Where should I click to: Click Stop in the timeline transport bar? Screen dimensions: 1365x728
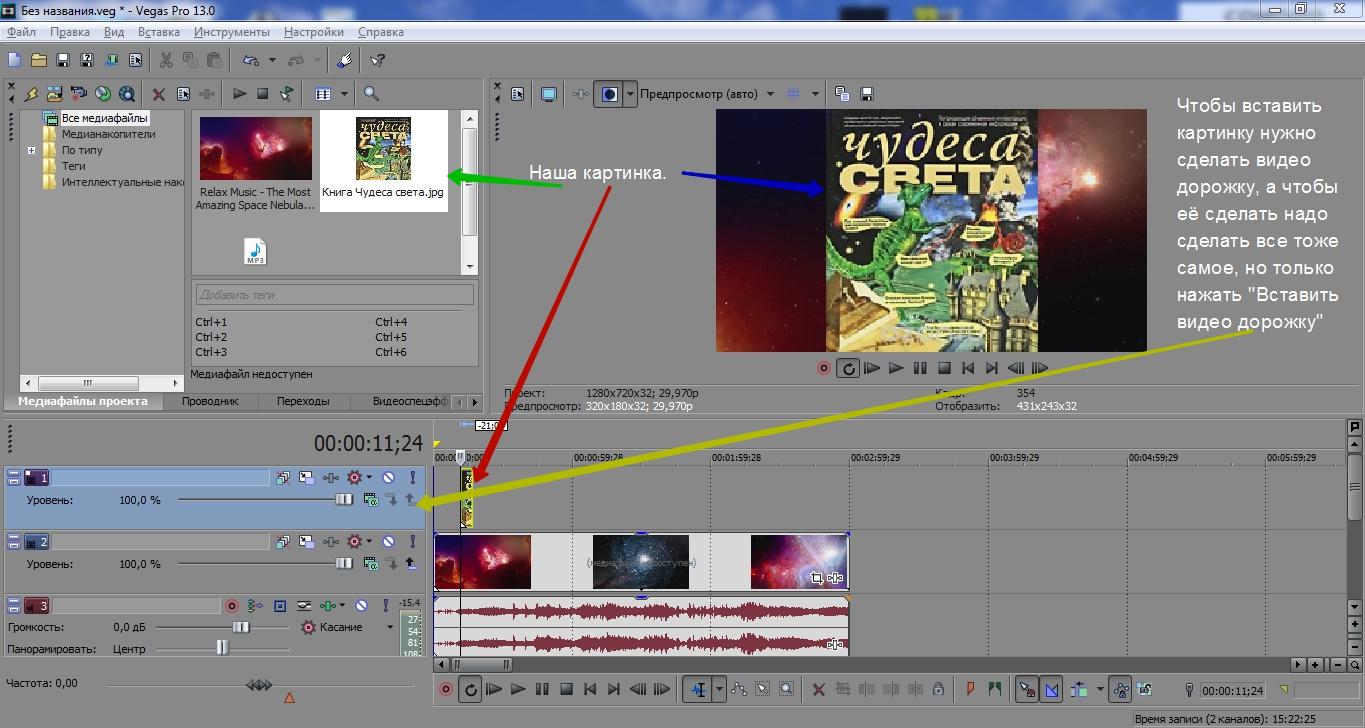pos(566,689)
